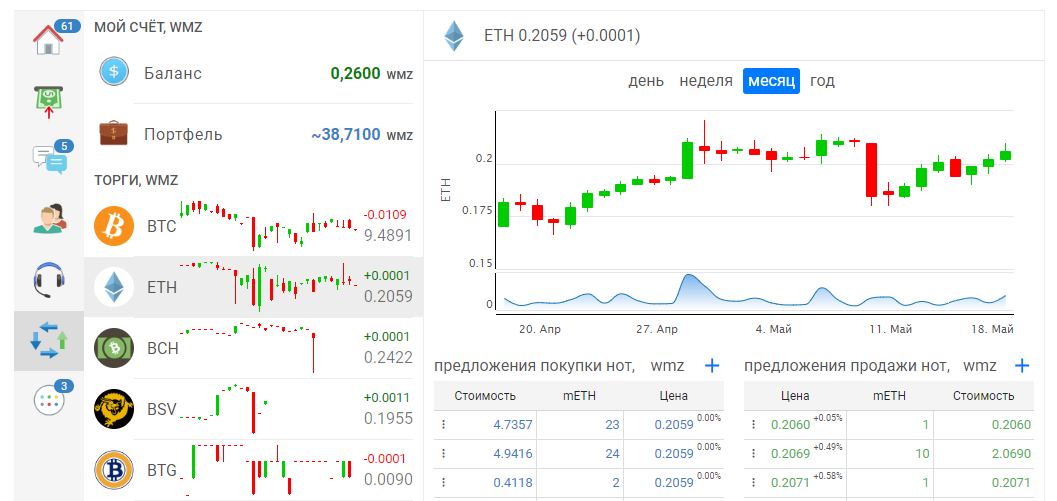1057x501 pixels.
Task: Click the Ethereum ETH logo in list
Action: pos(114,287)
